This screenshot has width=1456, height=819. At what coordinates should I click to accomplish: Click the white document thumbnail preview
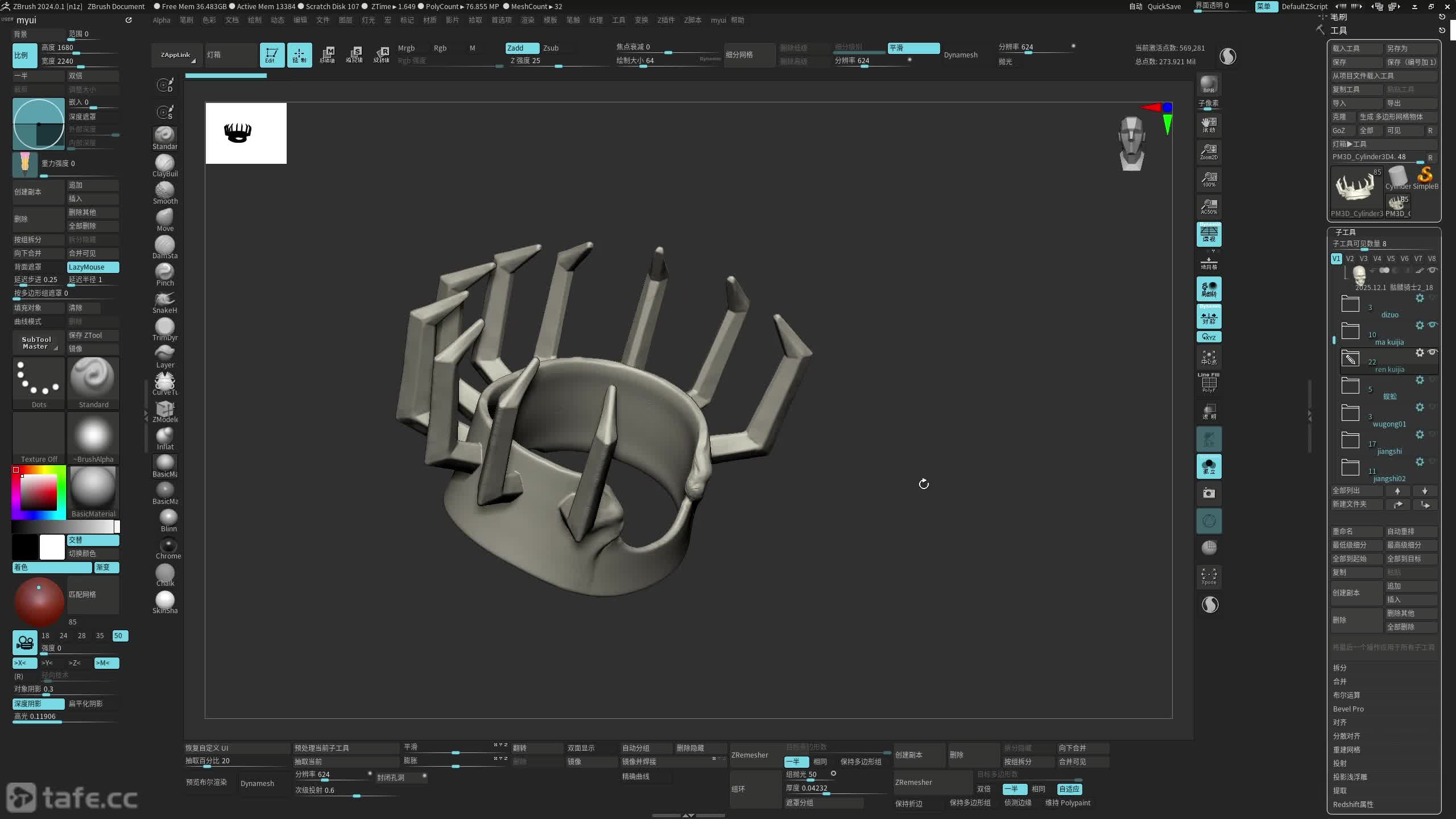click(246, 133)
